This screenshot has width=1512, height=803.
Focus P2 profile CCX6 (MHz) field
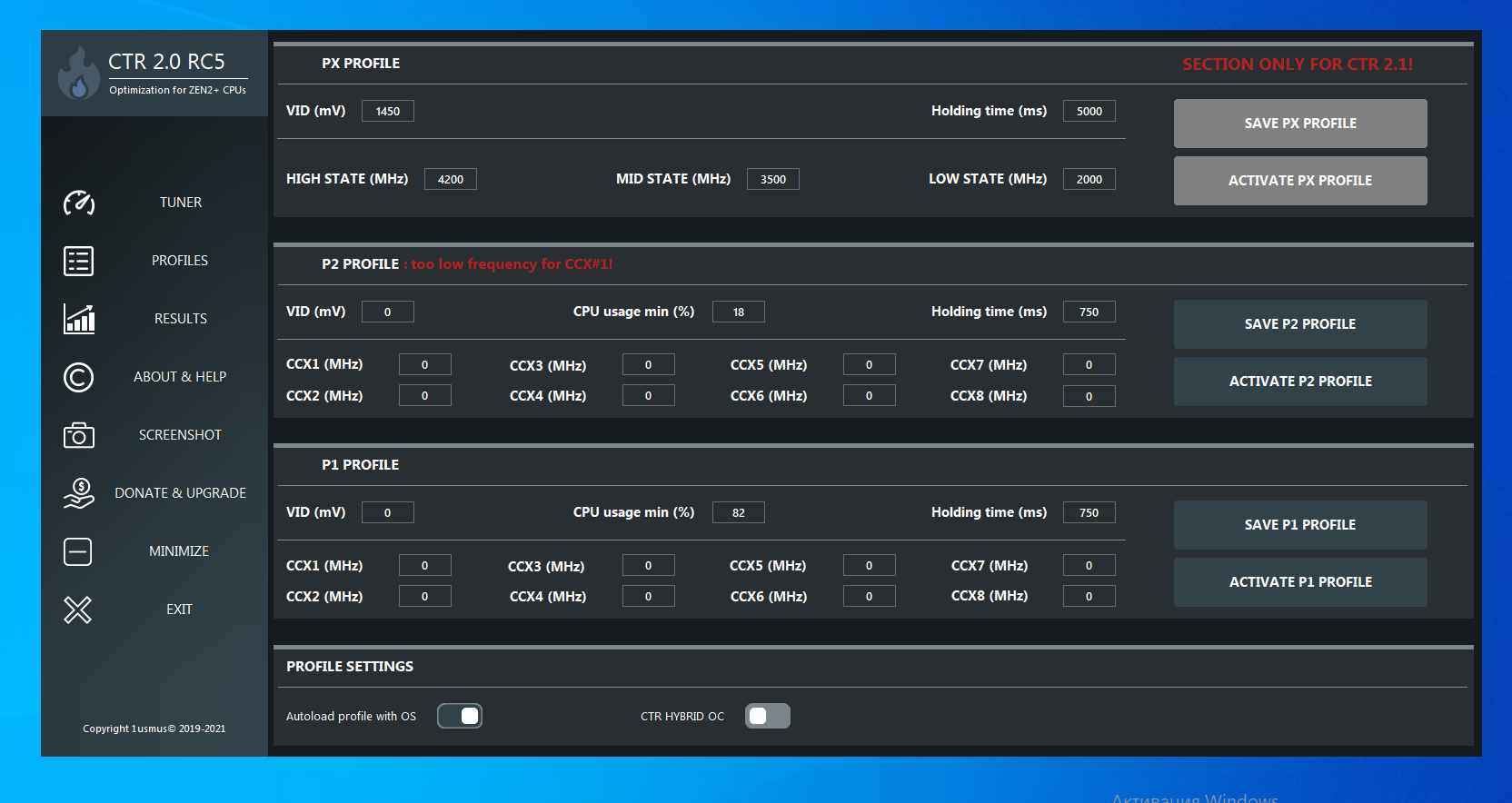click(870, 395)
